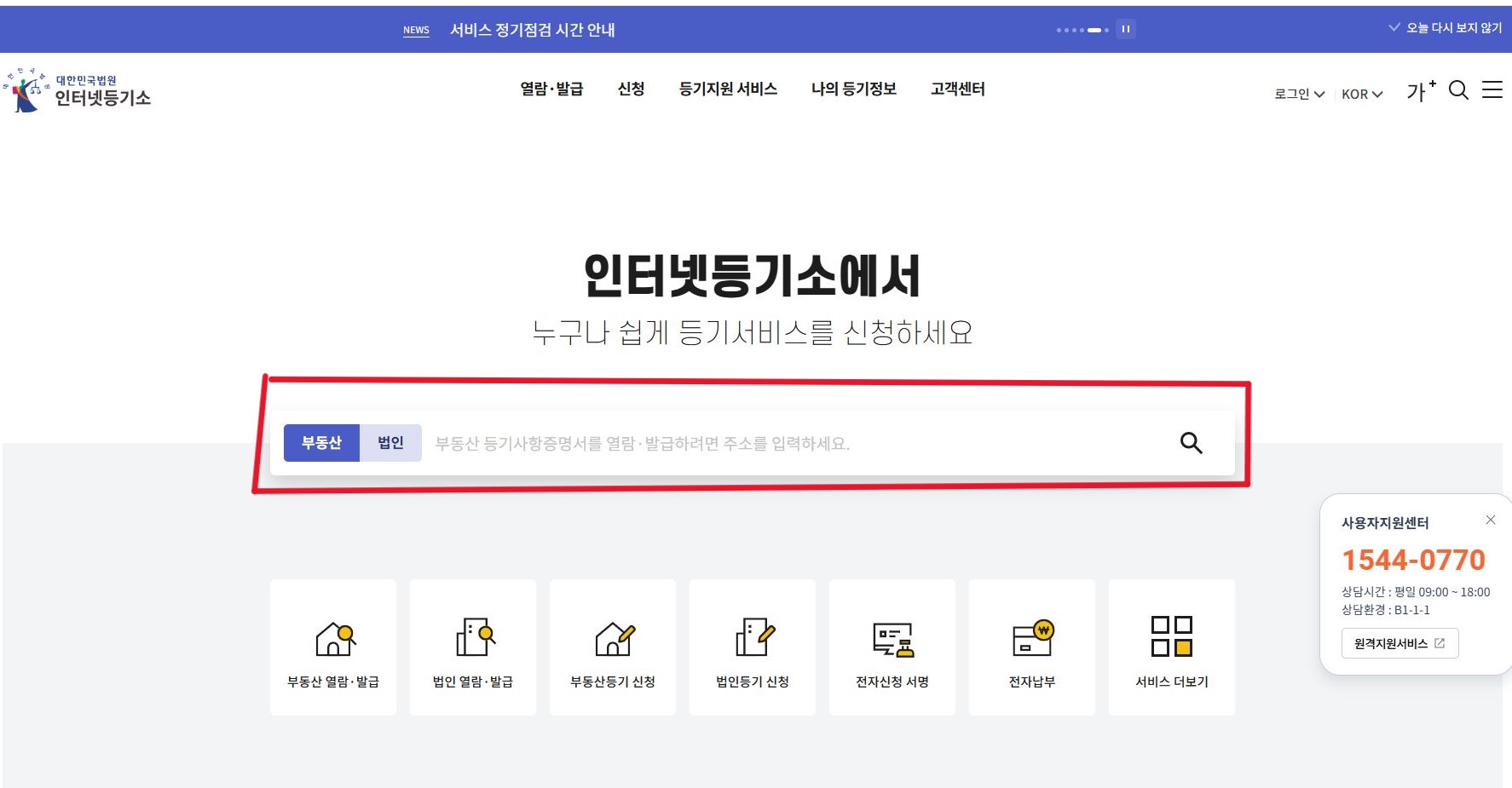The height and width of the screenshot is (788, 1512).
Task: Open the 부동산 열람·발급 service icon
Action: tap(332, 647)
